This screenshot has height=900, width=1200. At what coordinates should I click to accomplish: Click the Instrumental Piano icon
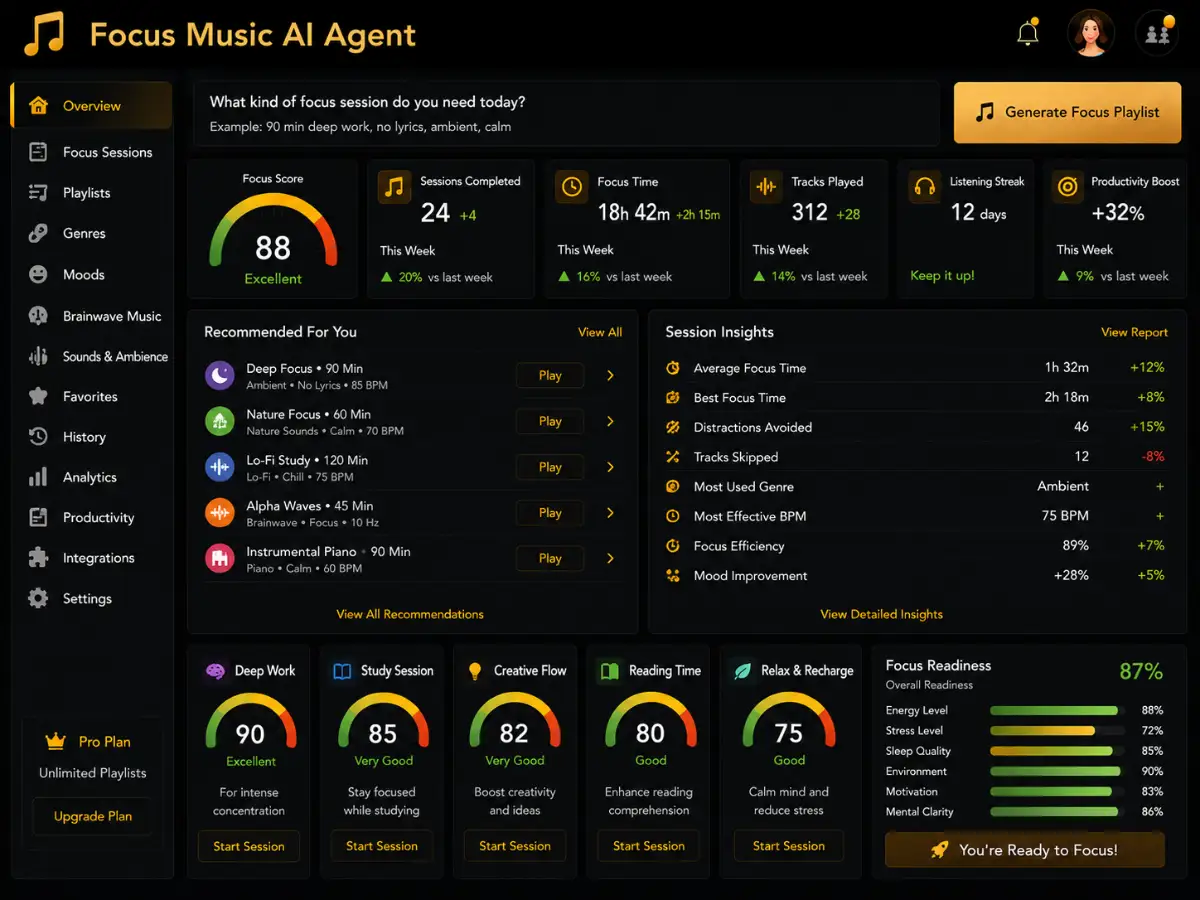click(x=220, y=558)
